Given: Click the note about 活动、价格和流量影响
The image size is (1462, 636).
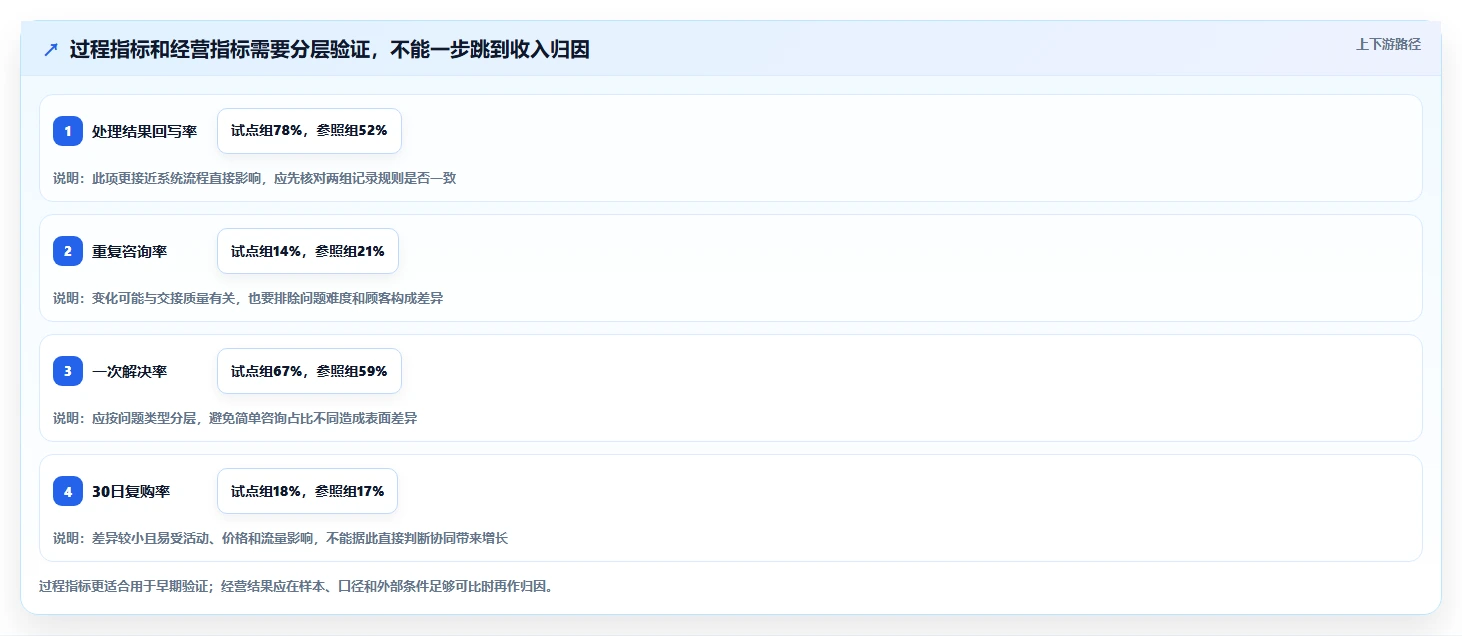Looking at the screenshot, I should pos(280,538).
